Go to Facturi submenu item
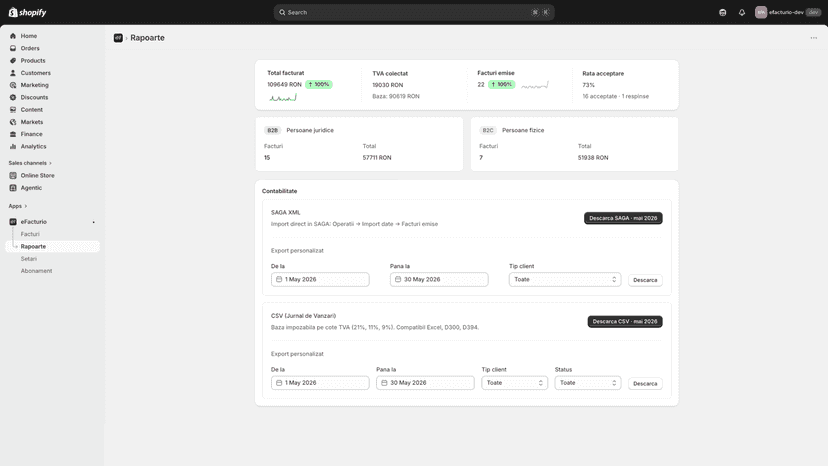Image resolution: width=828 pixels, height=466 pixels. pyautogui.click(x=30, y=234)
